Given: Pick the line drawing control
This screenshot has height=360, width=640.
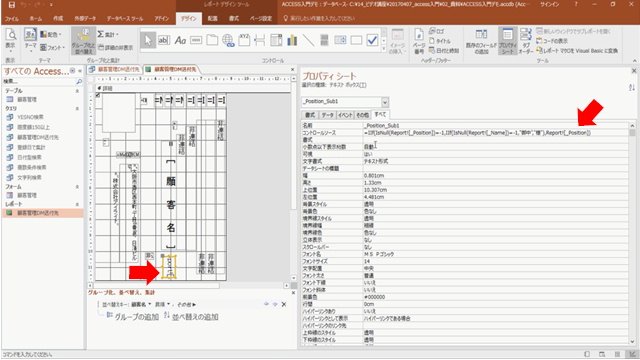Looking at the screenshot, I should pos(309,40).
